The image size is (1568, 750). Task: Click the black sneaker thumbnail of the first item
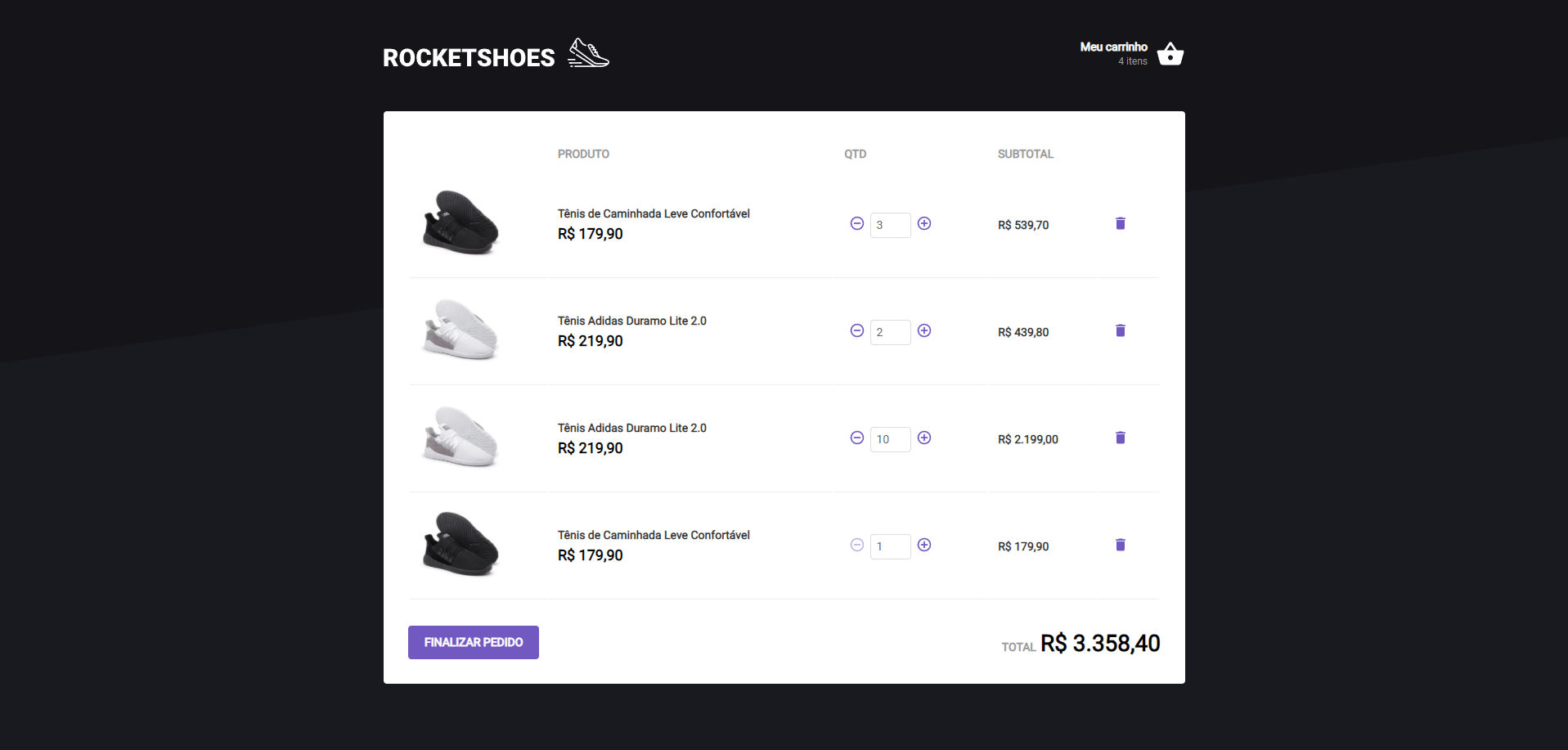(460, 223)
